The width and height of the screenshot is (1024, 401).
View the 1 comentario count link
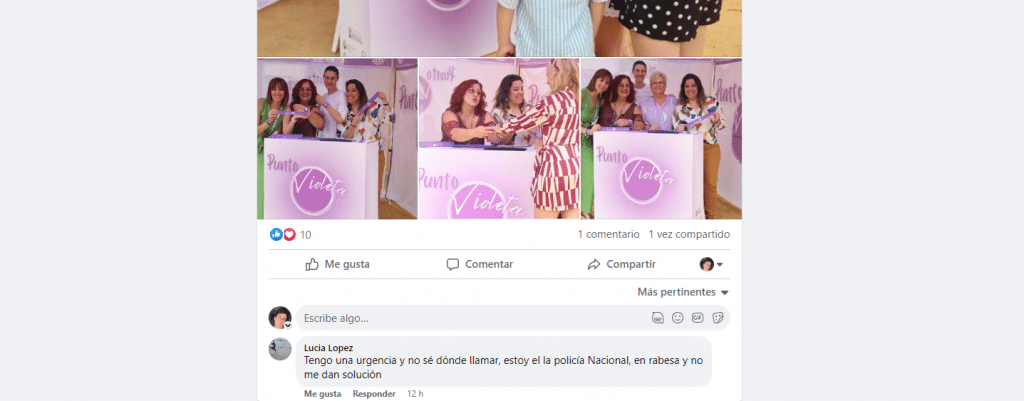(x=609, y=234)
